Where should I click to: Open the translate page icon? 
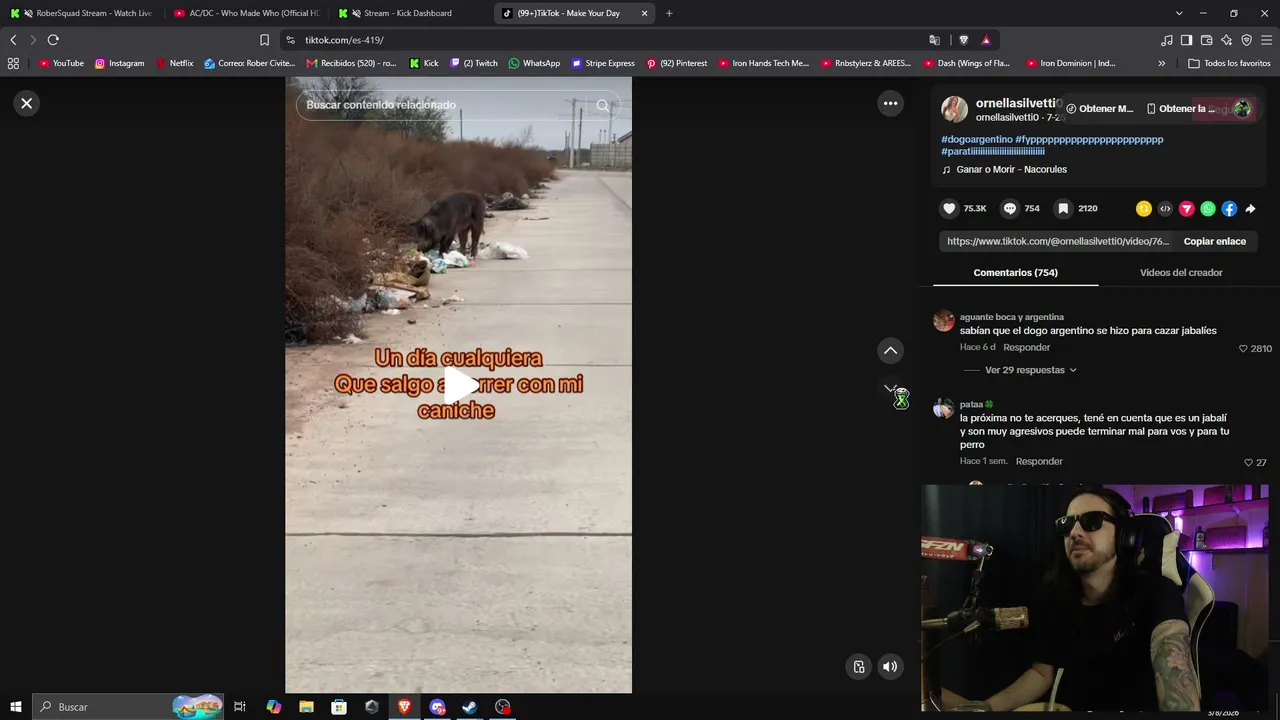coord(934,40)
